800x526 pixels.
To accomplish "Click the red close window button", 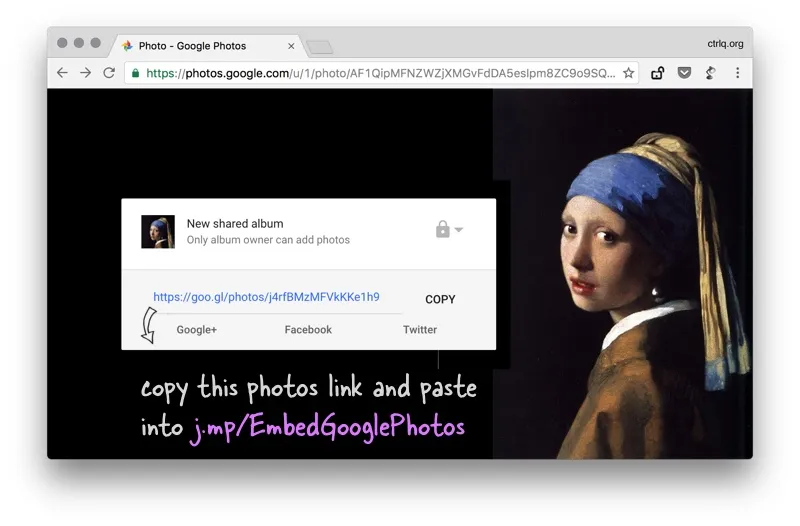I will (62, 43).
